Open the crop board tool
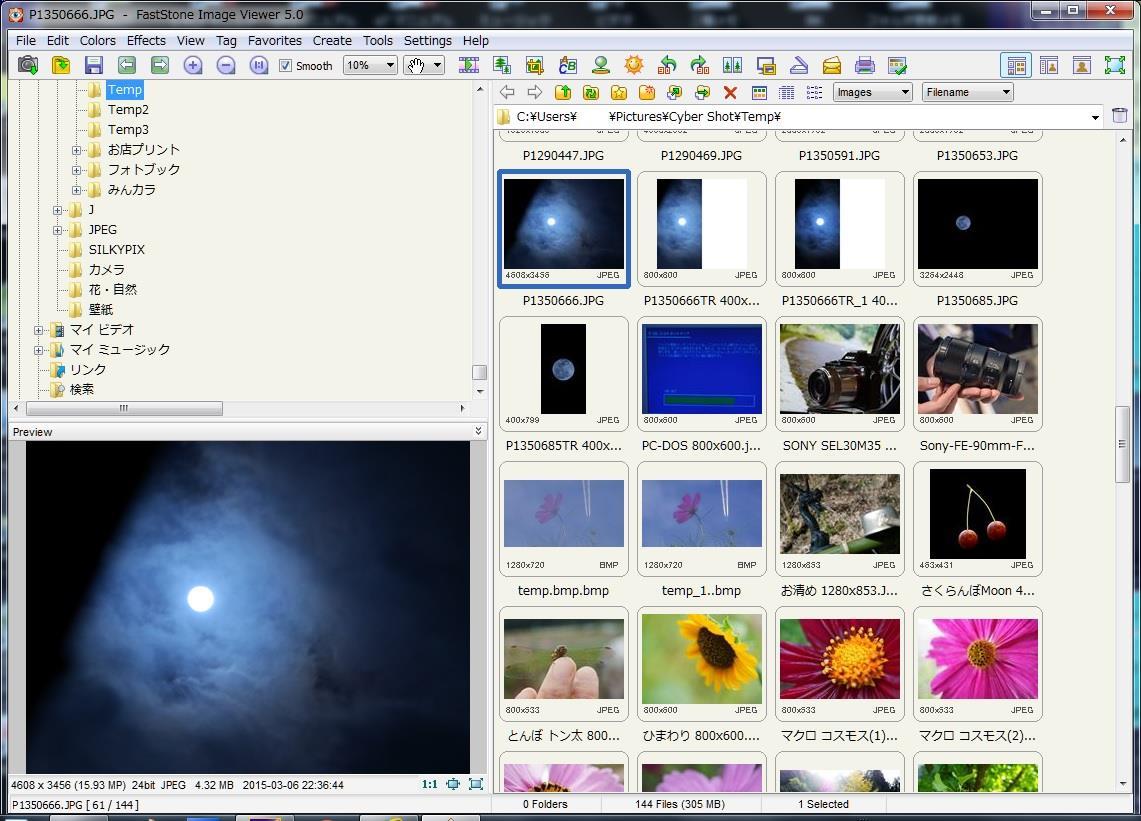This screenshot has width=1141, height=821. click(x=535, y=66)
